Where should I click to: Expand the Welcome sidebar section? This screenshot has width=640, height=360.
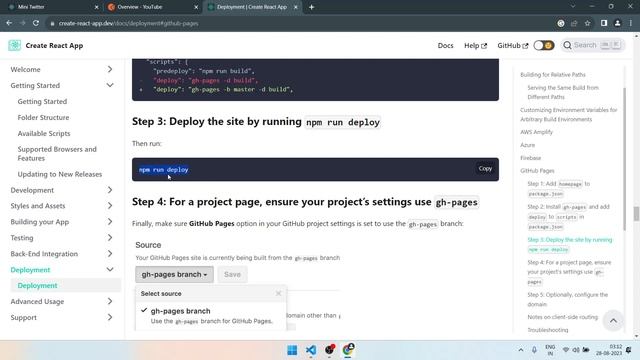(x=110, y=69)
